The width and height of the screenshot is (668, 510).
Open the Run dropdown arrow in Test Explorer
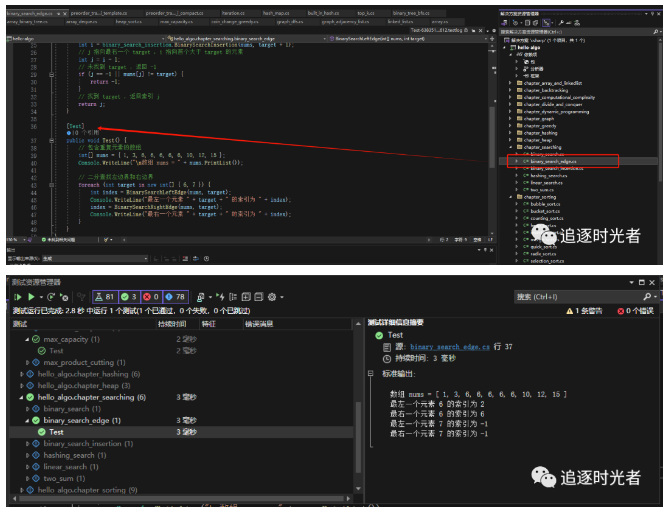pos(41,297)
